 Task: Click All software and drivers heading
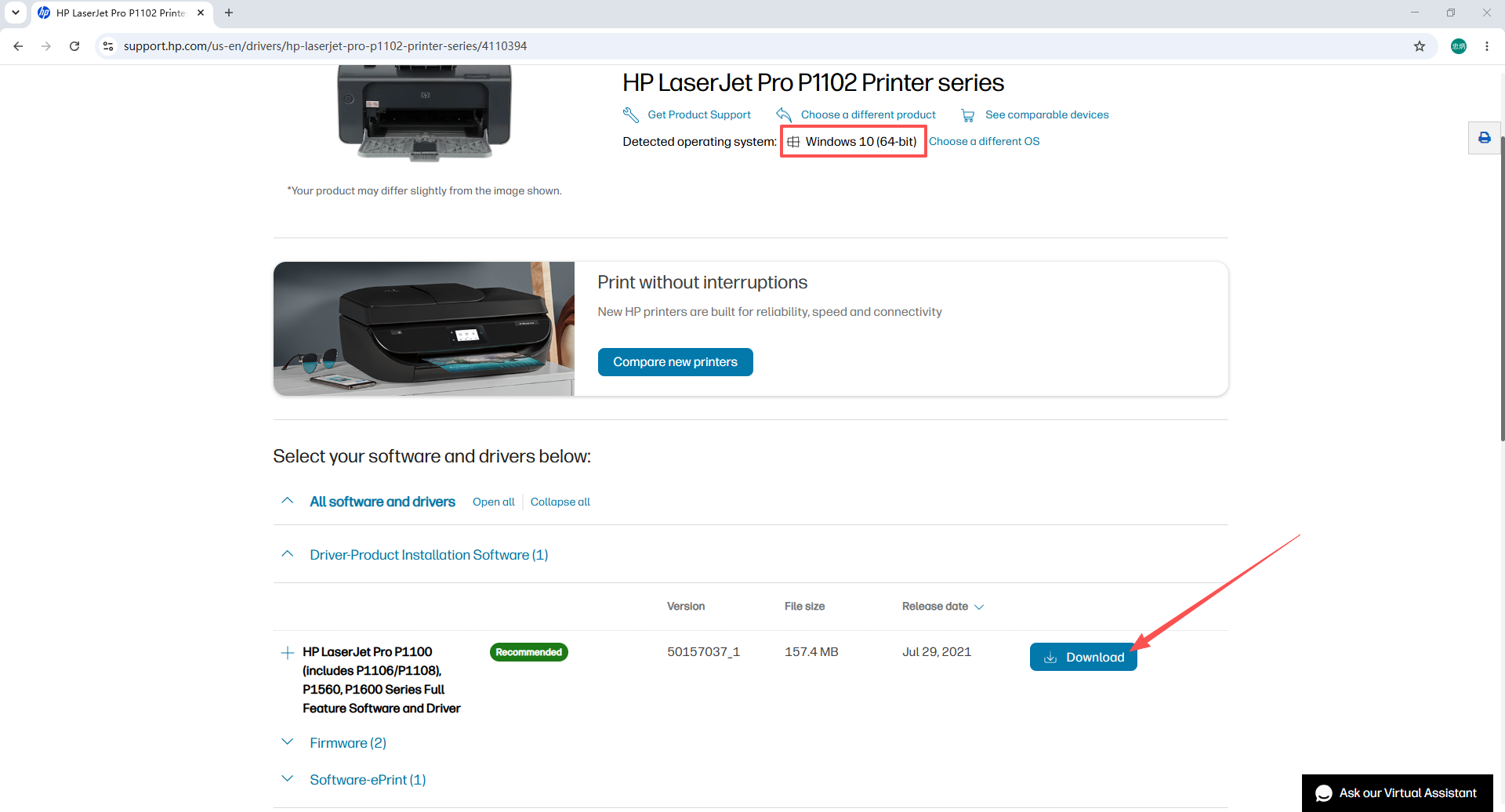point(383,502)
